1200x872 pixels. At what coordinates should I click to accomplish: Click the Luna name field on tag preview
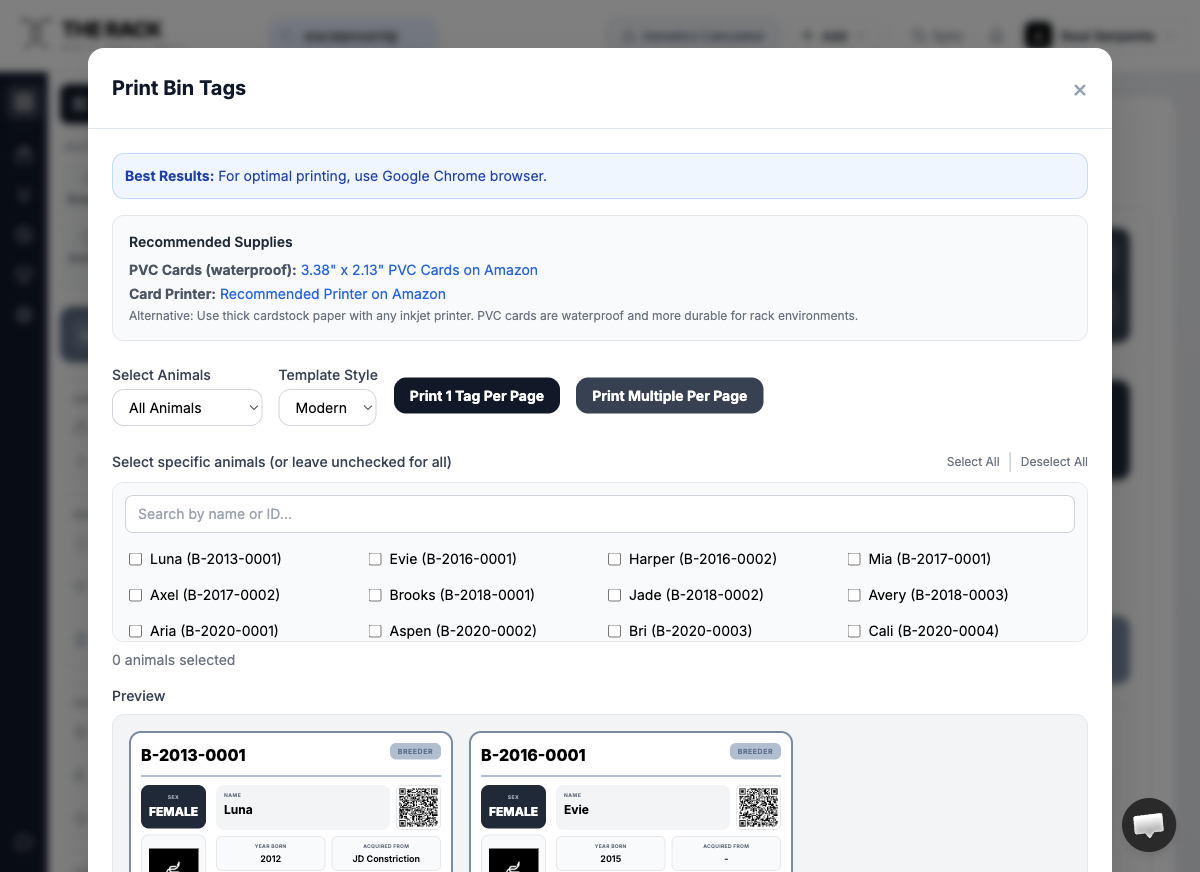(x=303, y=807)
